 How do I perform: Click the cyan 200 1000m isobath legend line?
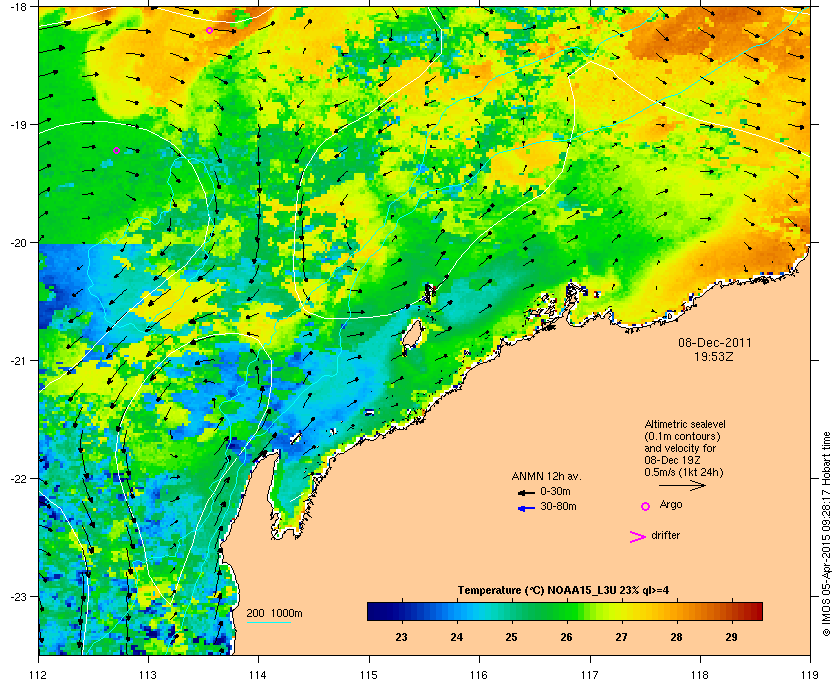[x=269, y=623]
